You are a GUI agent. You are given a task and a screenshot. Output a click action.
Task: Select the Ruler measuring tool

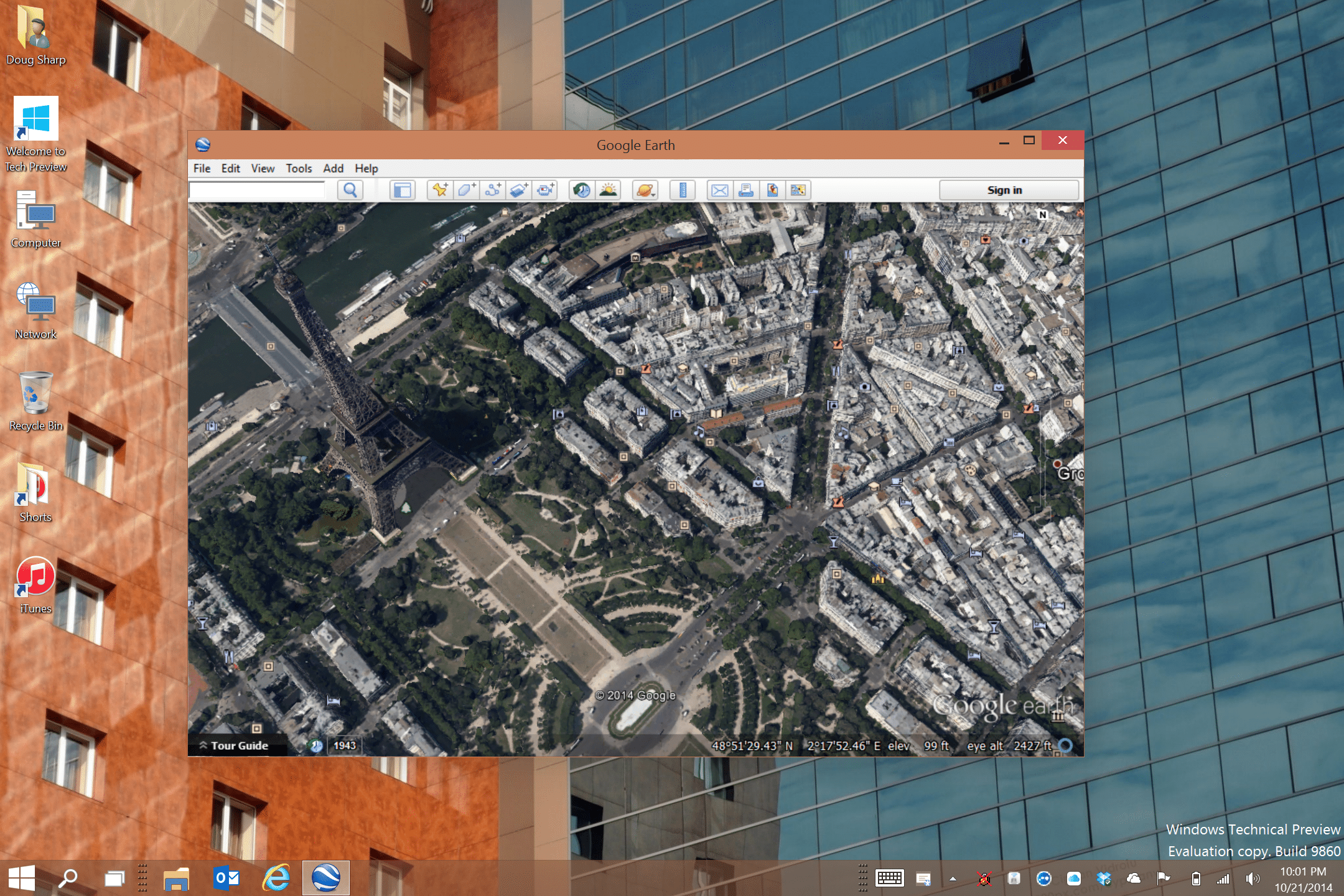683,190
